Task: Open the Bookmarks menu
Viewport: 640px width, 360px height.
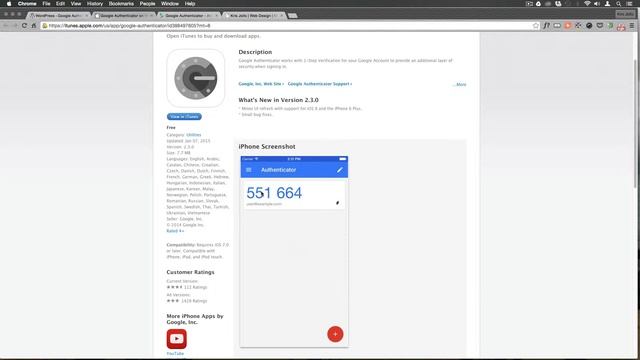Action: [x=121, y=4]
